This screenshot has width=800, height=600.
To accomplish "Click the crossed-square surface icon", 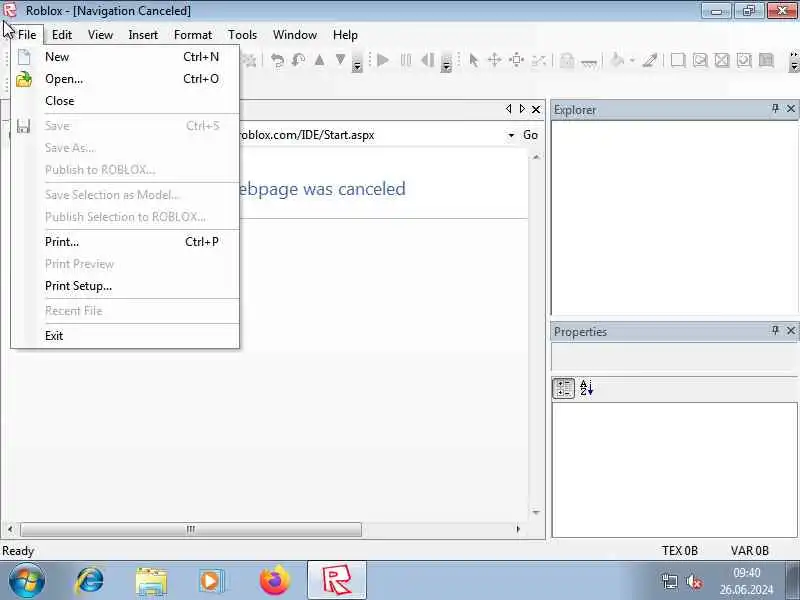I will pos(722,61).
